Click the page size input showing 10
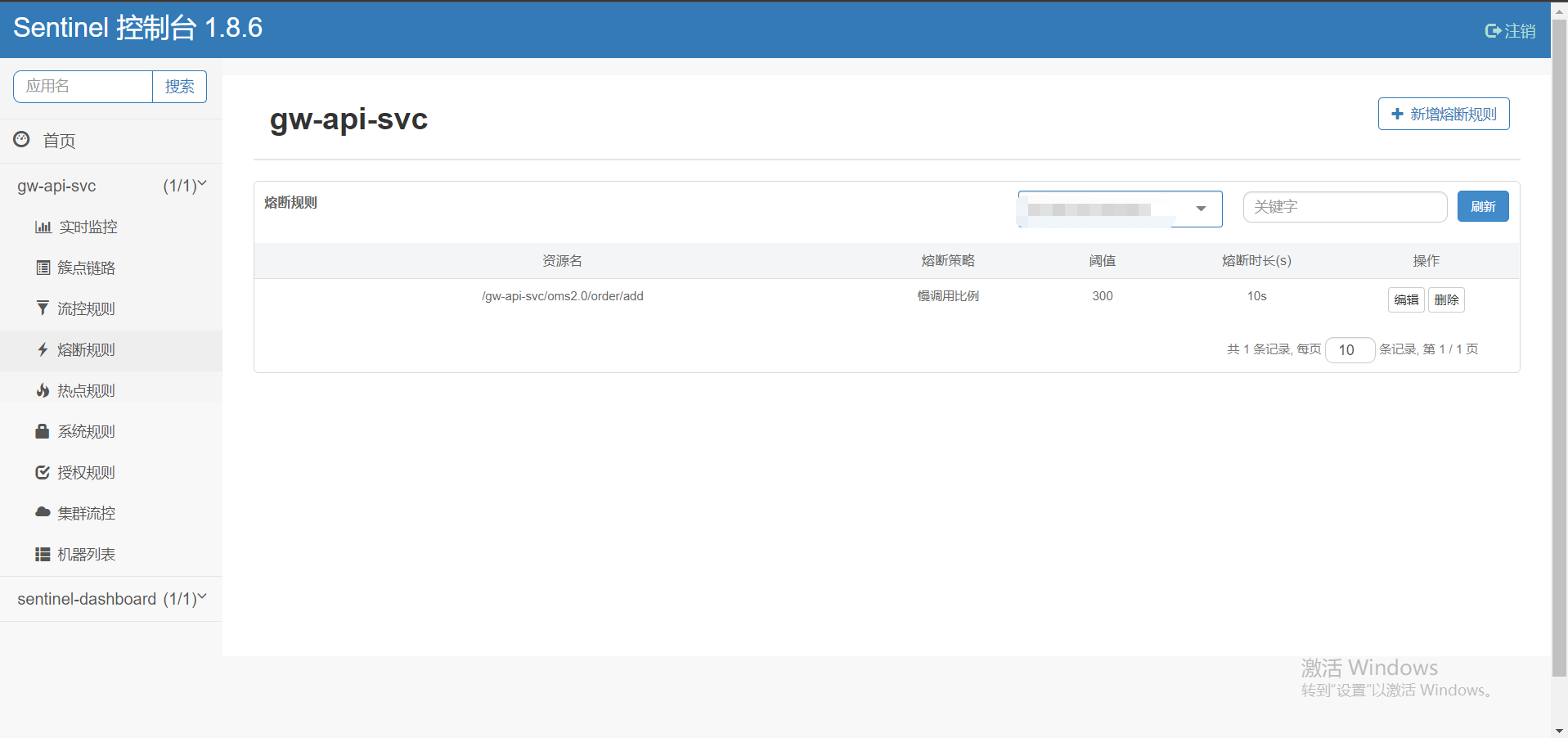 pos(1349,349)
